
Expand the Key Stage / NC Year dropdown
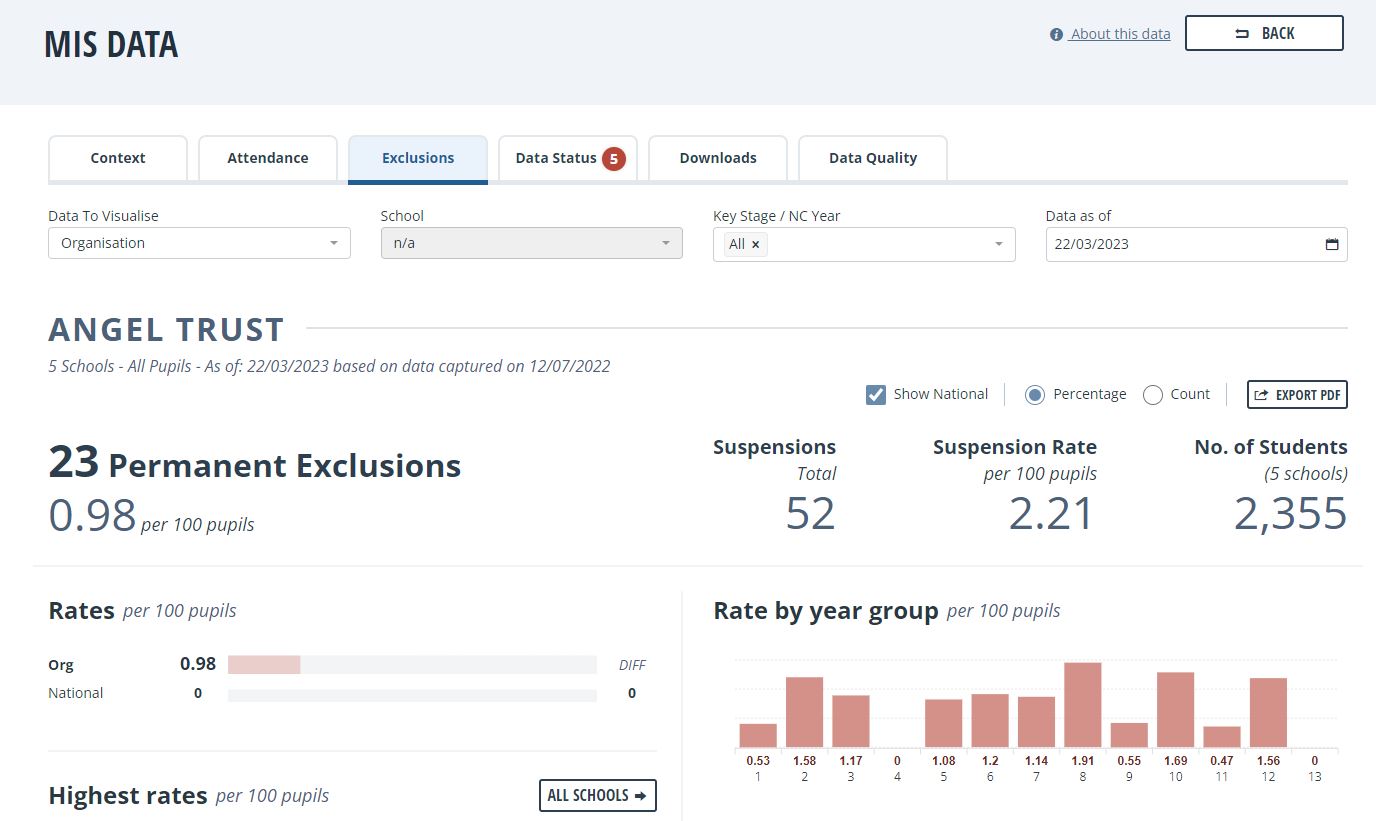point(864,244)
